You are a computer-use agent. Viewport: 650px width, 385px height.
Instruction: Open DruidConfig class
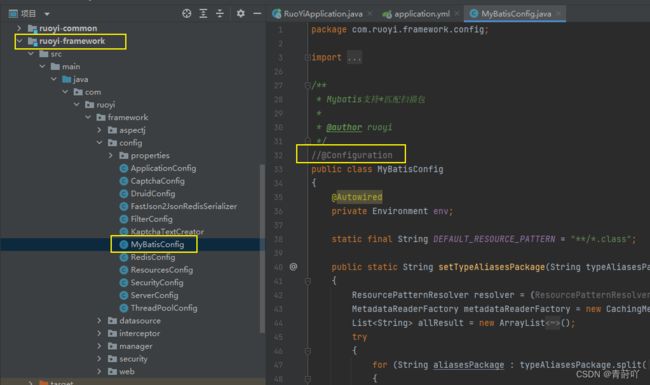click(x=153, y=194)
